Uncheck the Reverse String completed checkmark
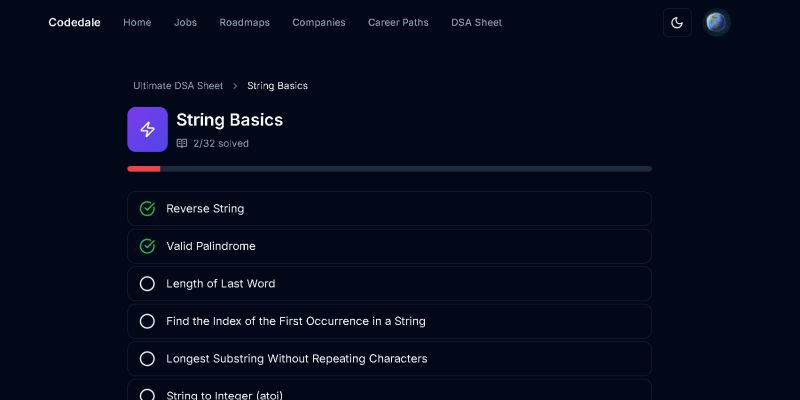Viewport: 800px width, 400px height. pos(147,209)
